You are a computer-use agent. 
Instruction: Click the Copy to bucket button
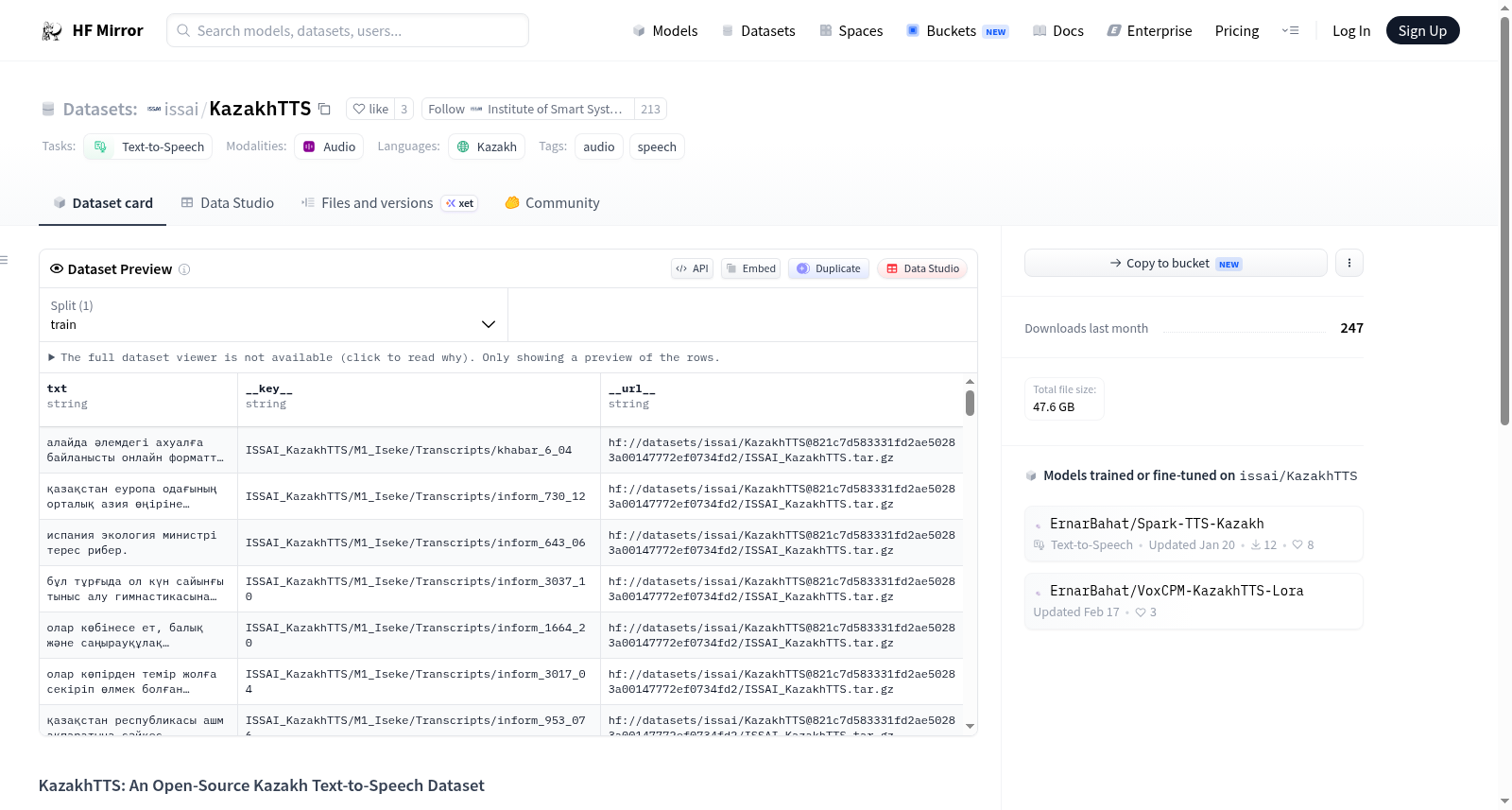point(1176,263)
